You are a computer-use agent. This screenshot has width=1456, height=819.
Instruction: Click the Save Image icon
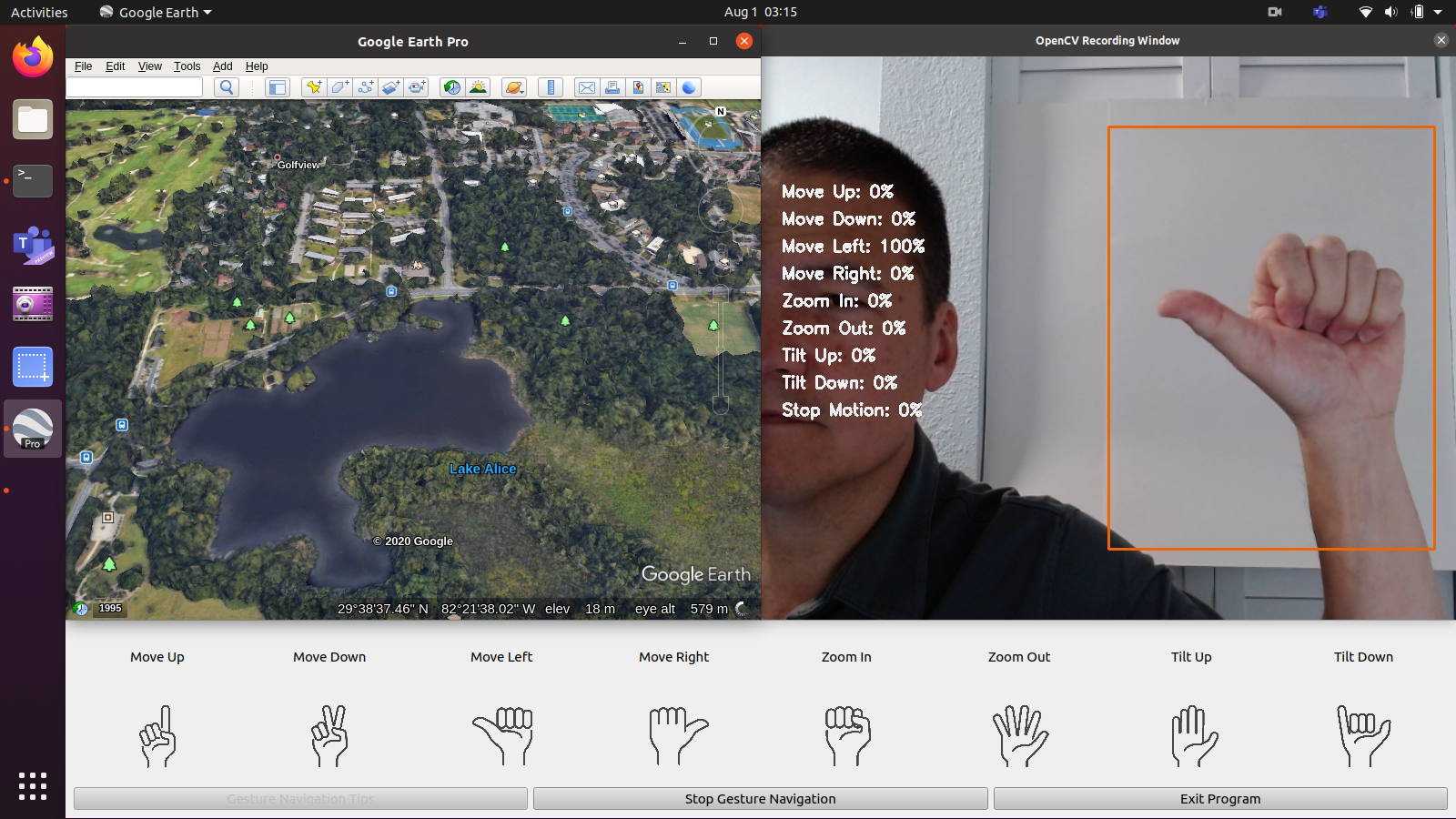tap(638, 87)
